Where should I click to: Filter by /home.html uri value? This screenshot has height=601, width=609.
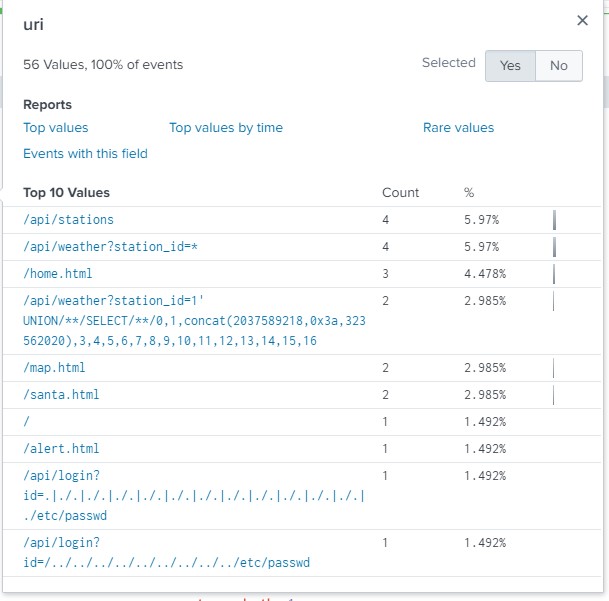click(x=58, y=274)
